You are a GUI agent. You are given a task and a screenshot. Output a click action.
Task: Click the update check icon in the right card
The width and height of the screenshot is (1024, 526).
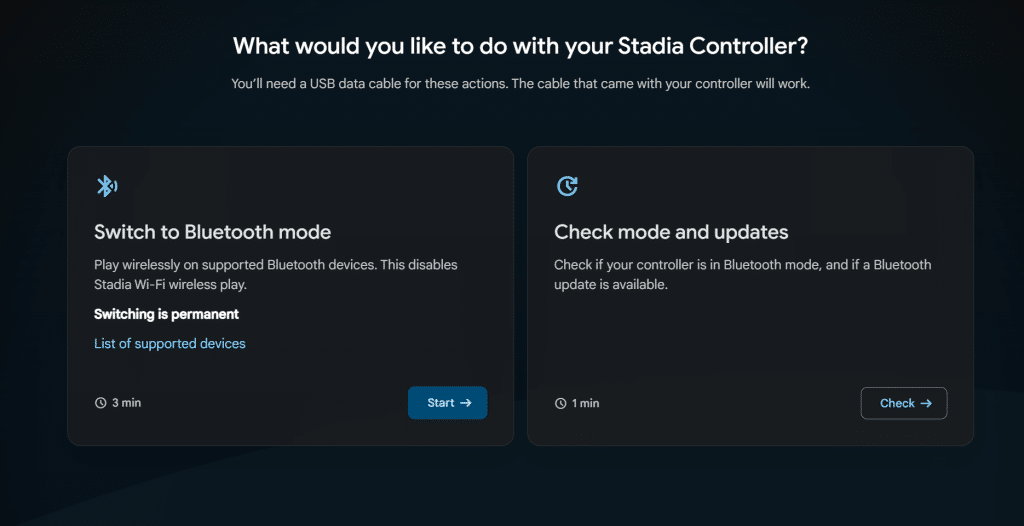(566, 186)
